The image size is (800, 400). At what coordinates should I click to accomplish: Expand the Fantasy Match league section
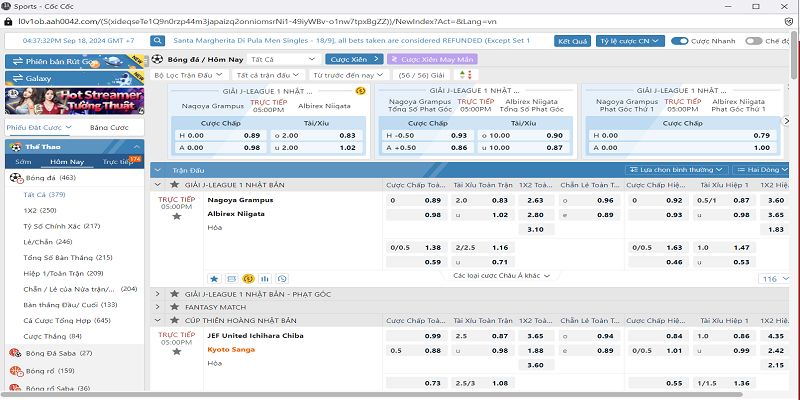[157, 307]
